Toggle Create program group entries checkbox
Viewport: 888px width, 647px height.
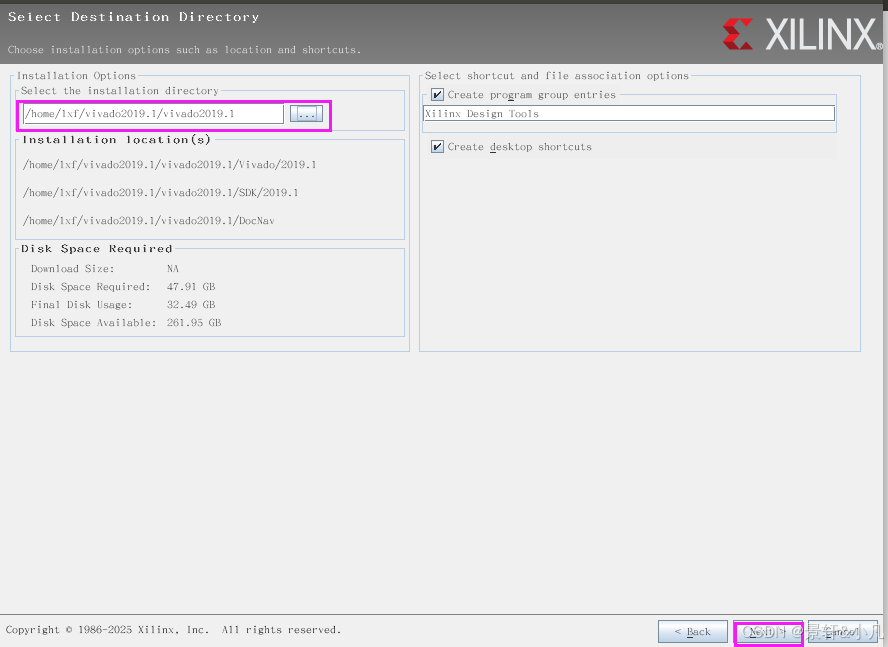click(437, 95)
